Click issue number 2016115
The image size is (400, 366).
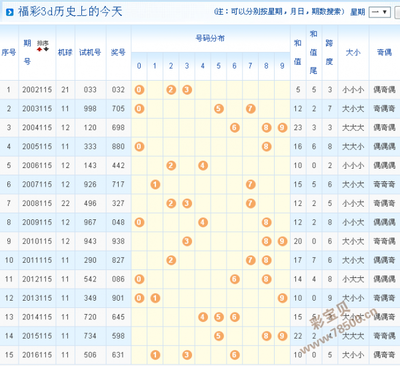click(37, 355)
